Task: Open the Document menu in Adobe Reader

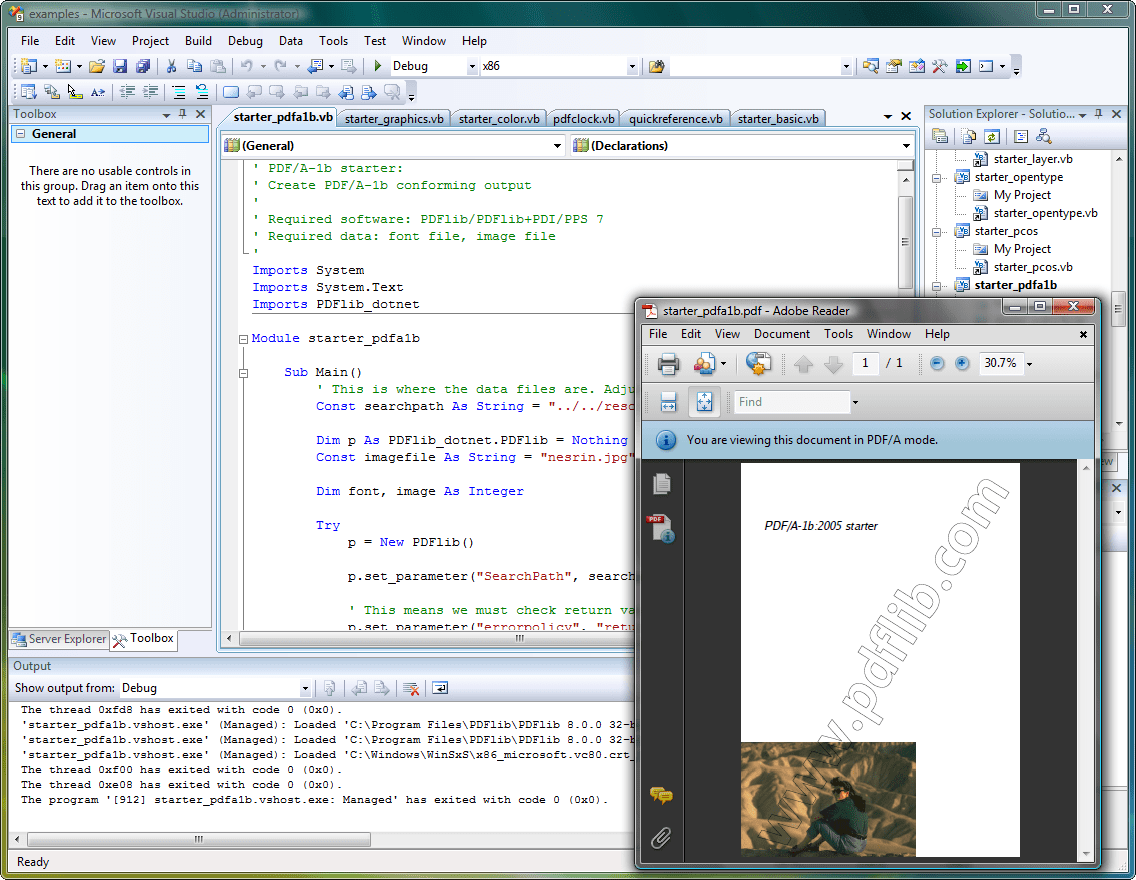Action: (782, 334)
